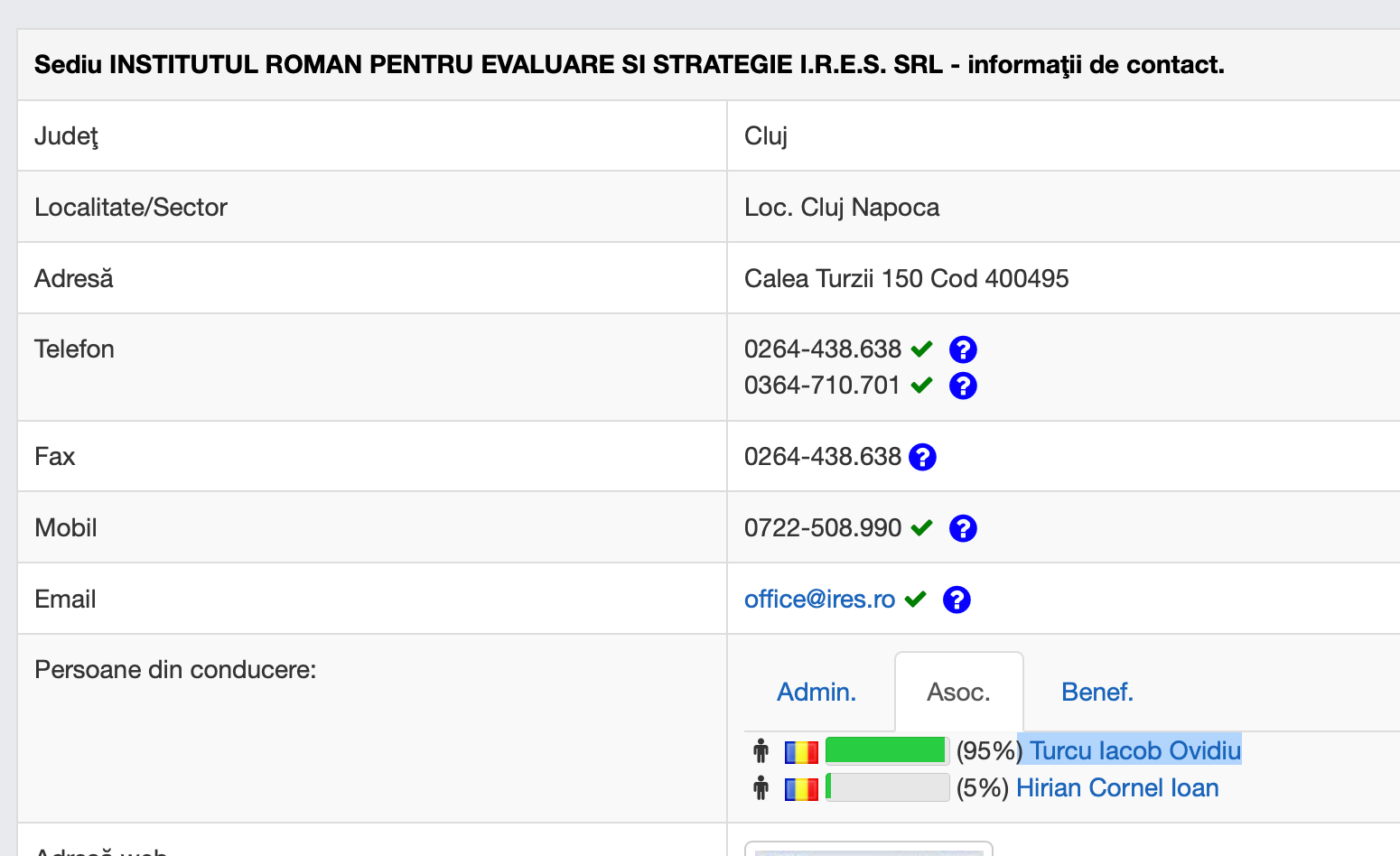Image resolution: width=1400 pixels, height=856 pixels.
Task: Click the 5% ownership progress bar
Action: [x=887, y=787]
